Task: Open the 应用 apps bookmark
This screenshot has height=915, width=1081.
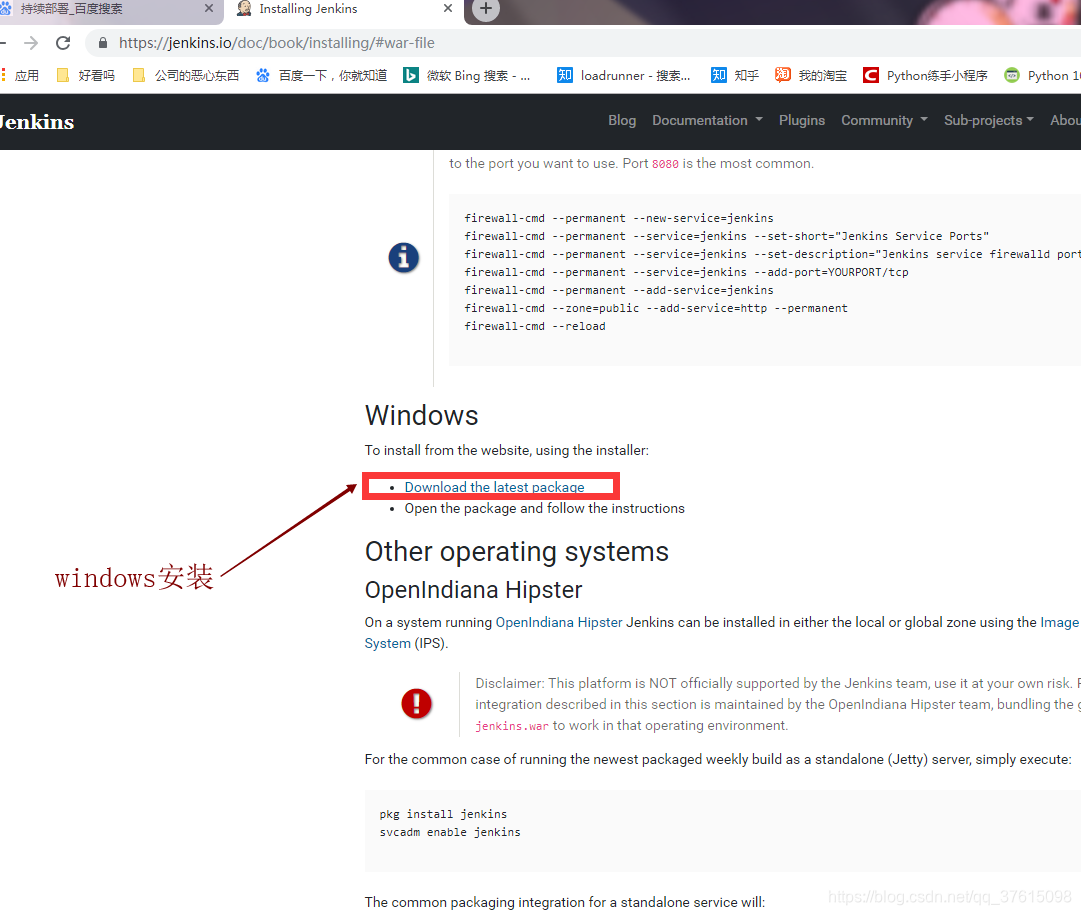Action: click(x=20, y=75)
